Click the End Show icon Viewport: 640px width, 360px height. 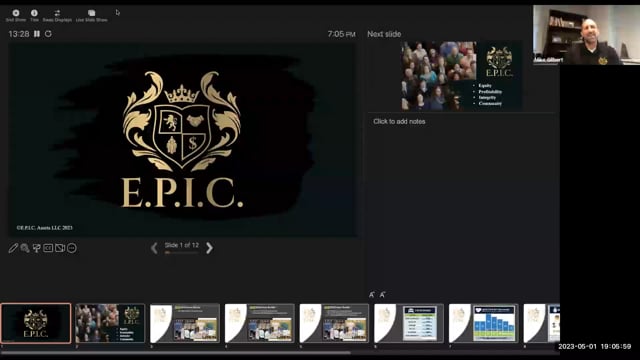16,13
